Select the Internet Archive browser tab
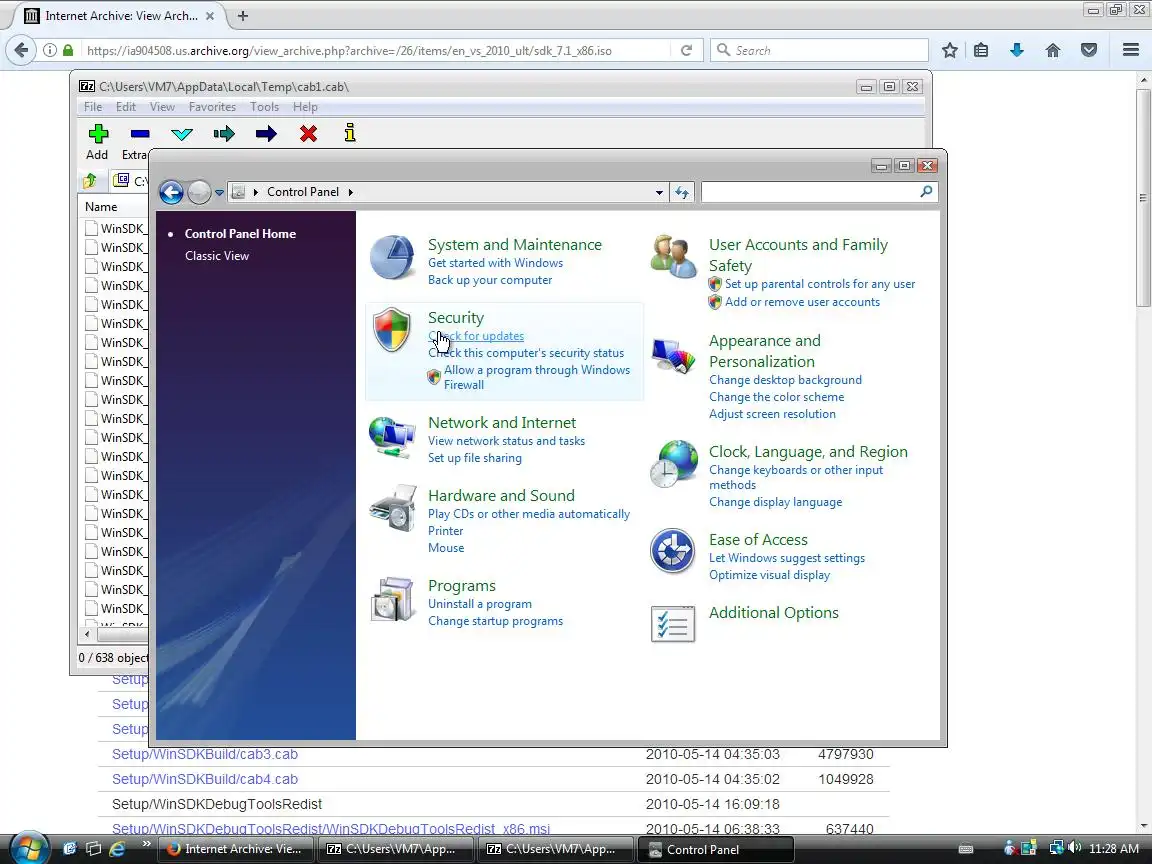Image resolution: width=1152 pixels, height=864 pixels. tap(120, 15)
